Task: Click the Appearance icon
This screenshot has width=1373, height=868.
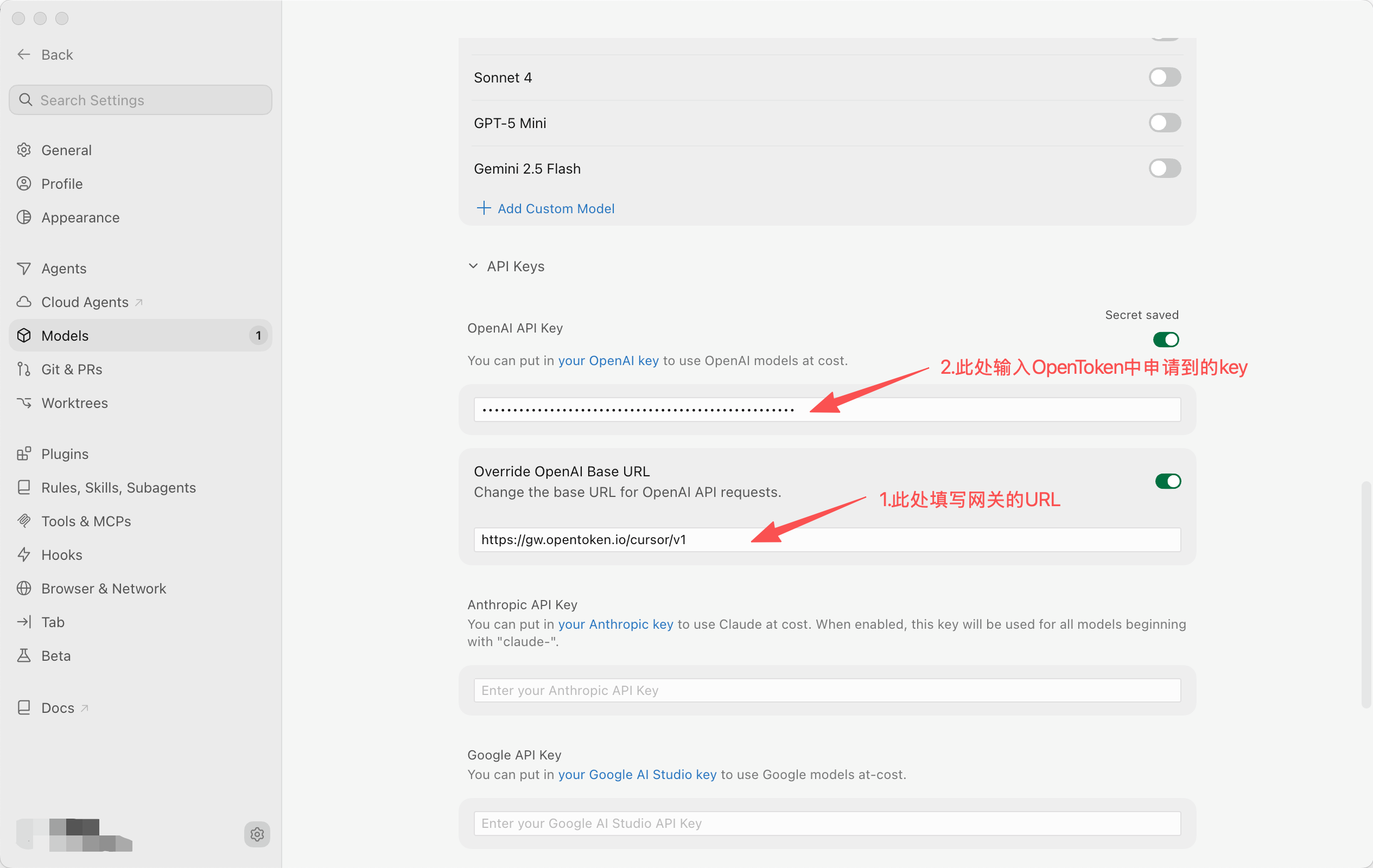Action: click(24, 217)
